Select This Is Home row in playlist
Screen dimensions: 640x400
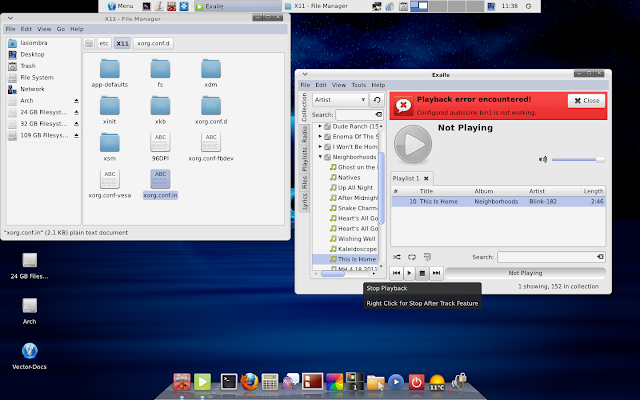pyautogui.click(x=498, y=202)
